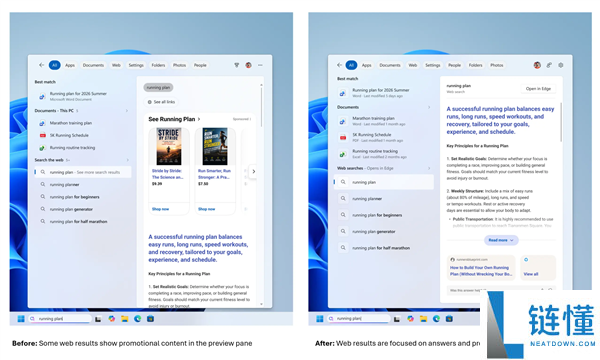Click the taskbar search box in the Before screenshot
Viewport: 600px width, 360px height.
60,319
